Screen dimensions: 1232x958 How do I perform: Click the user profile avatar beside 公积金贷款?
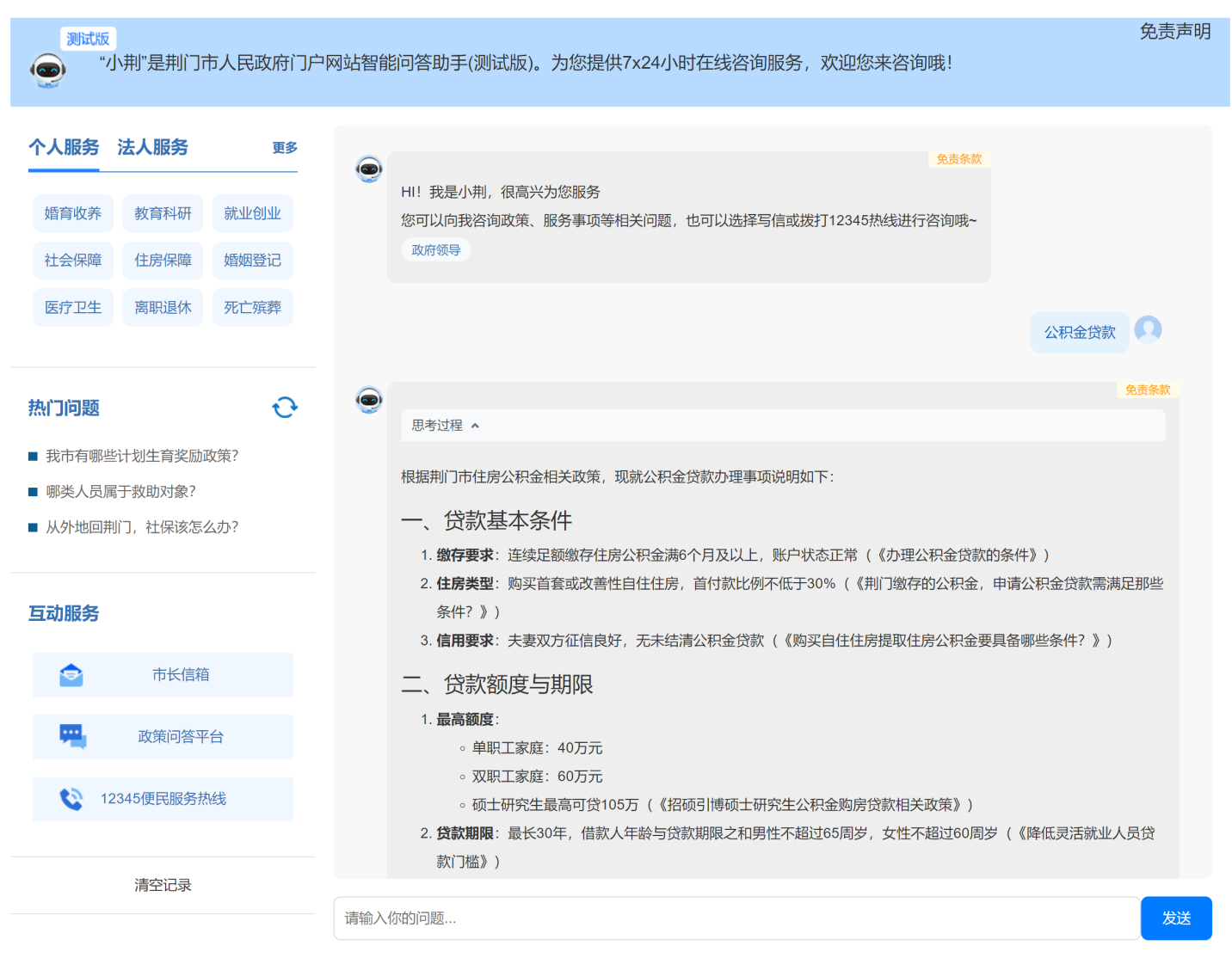point(1149,329)
